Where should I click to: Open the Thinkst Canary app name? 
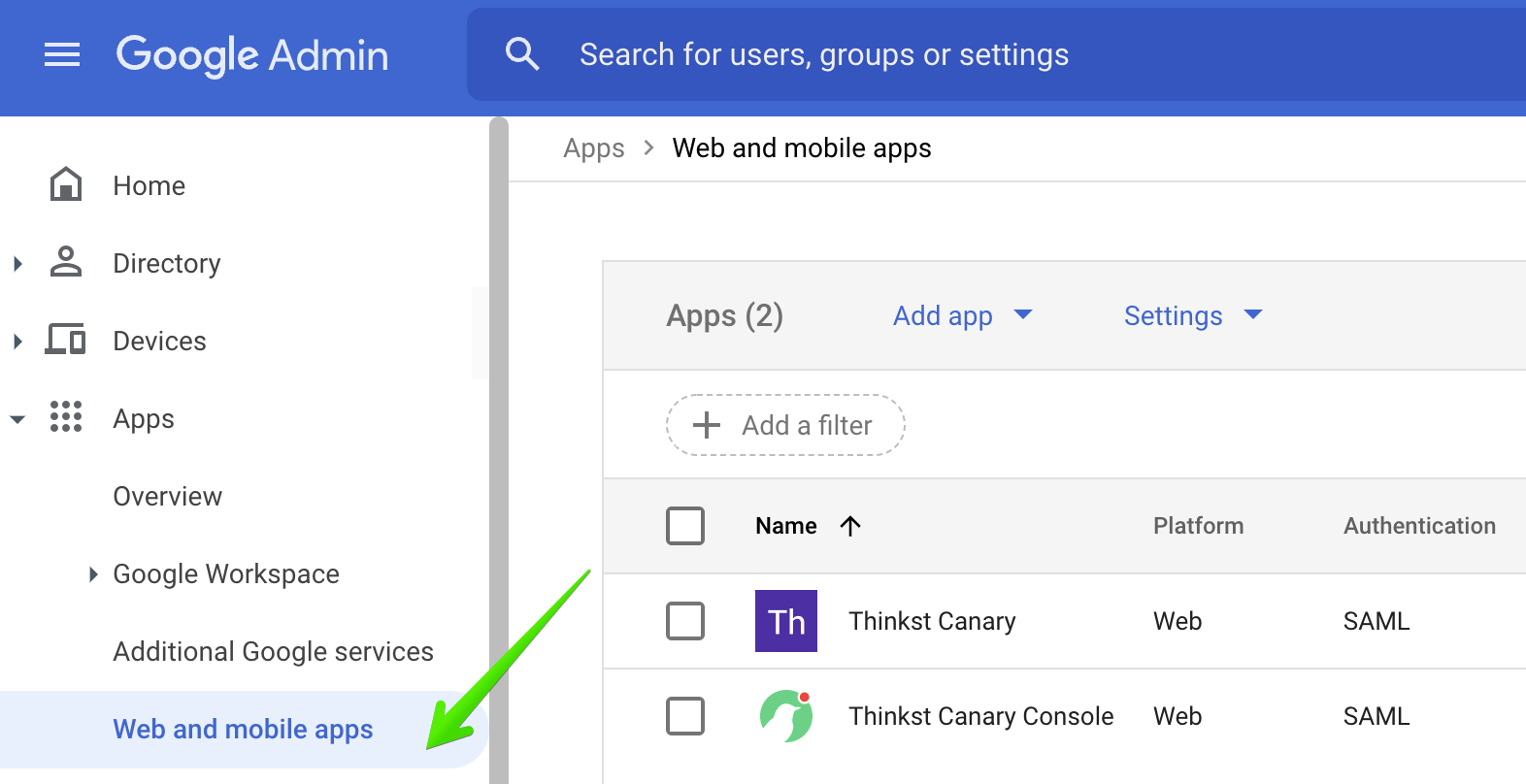pyautogui.click(x=932, y=621)
